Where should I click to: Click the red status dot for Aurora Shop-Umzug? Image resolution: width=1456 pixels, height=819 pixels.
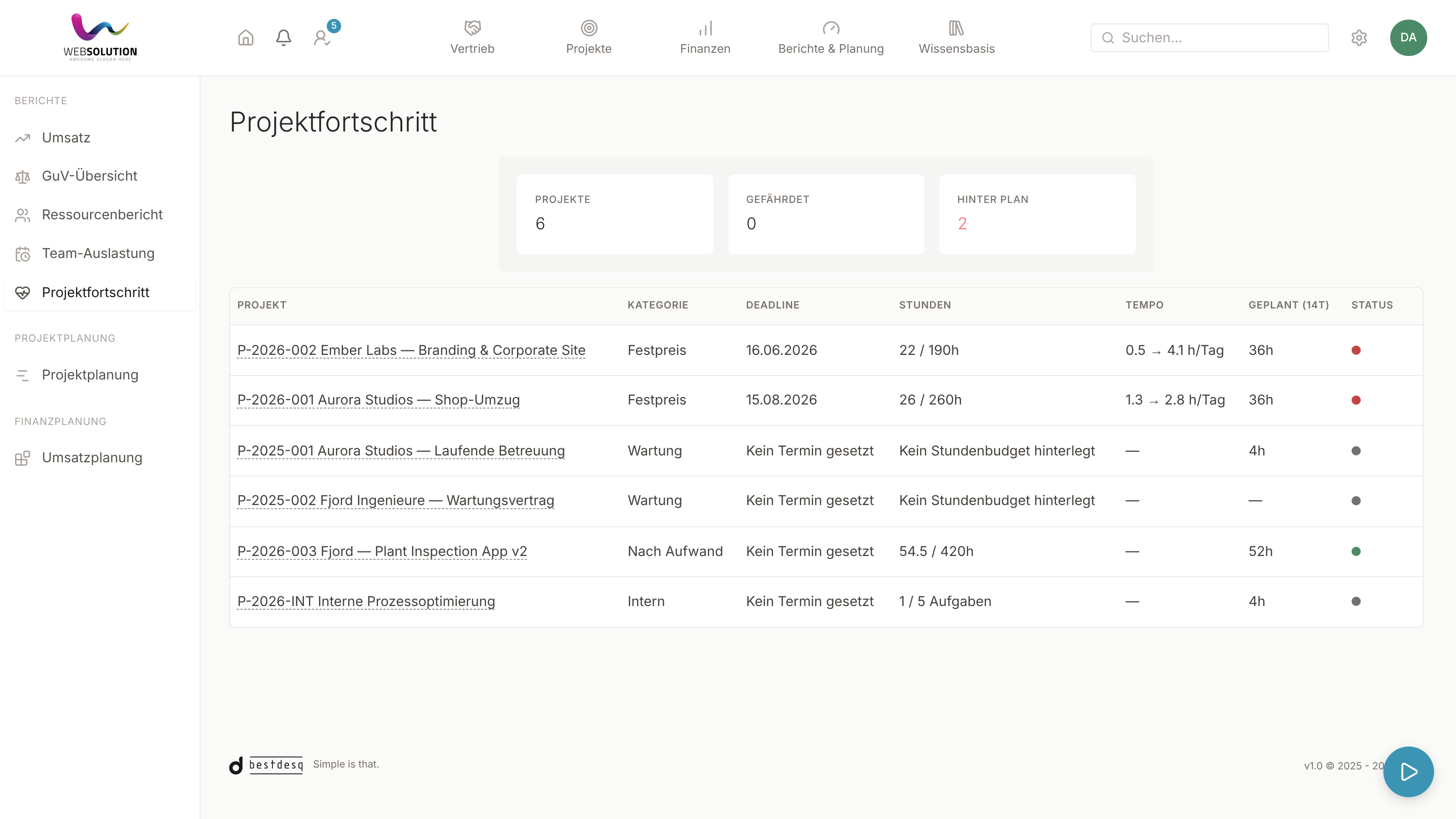pyautogui.click(x=1355, y=400)
